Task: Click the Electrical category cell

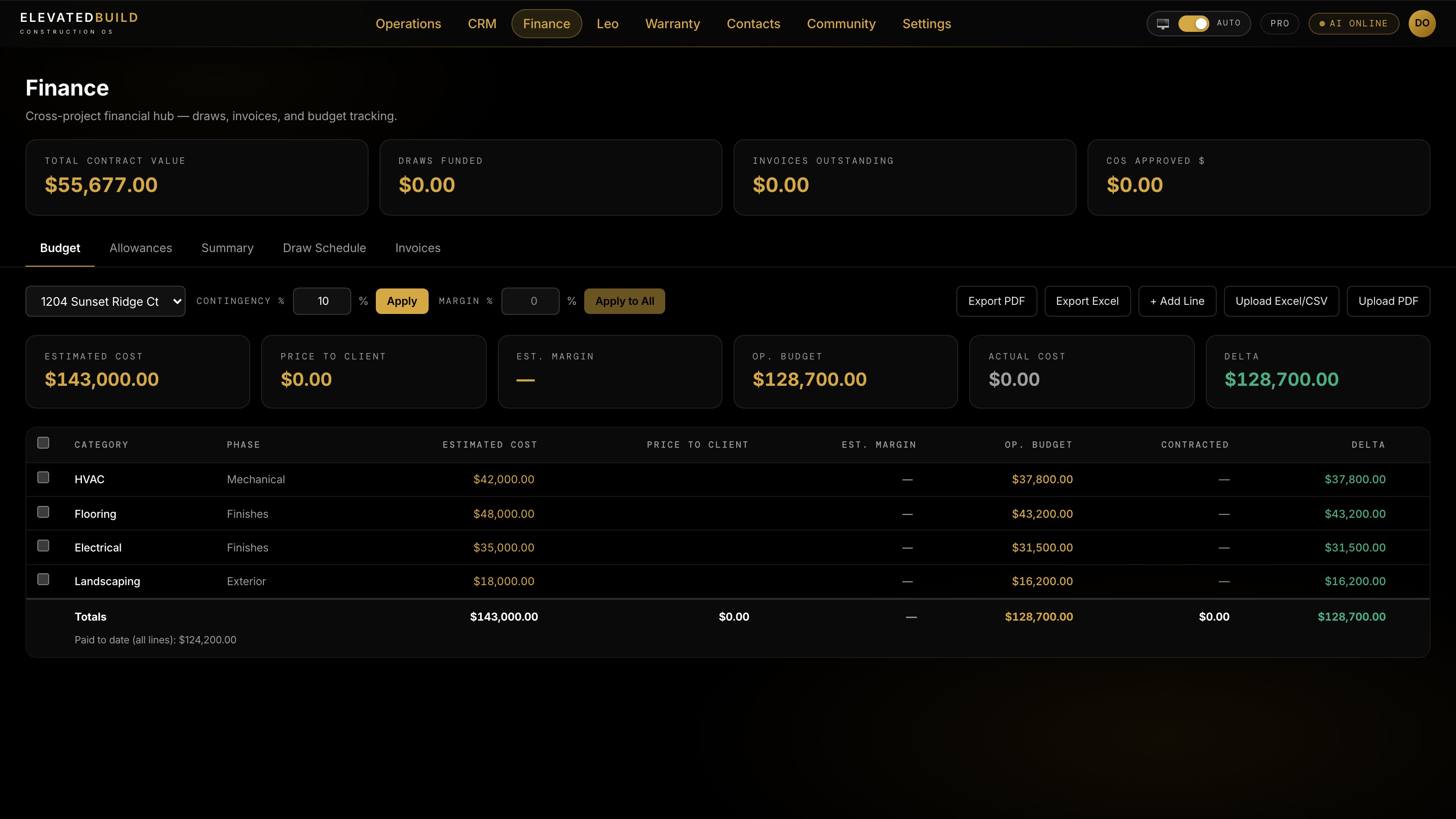Action: 98,548
